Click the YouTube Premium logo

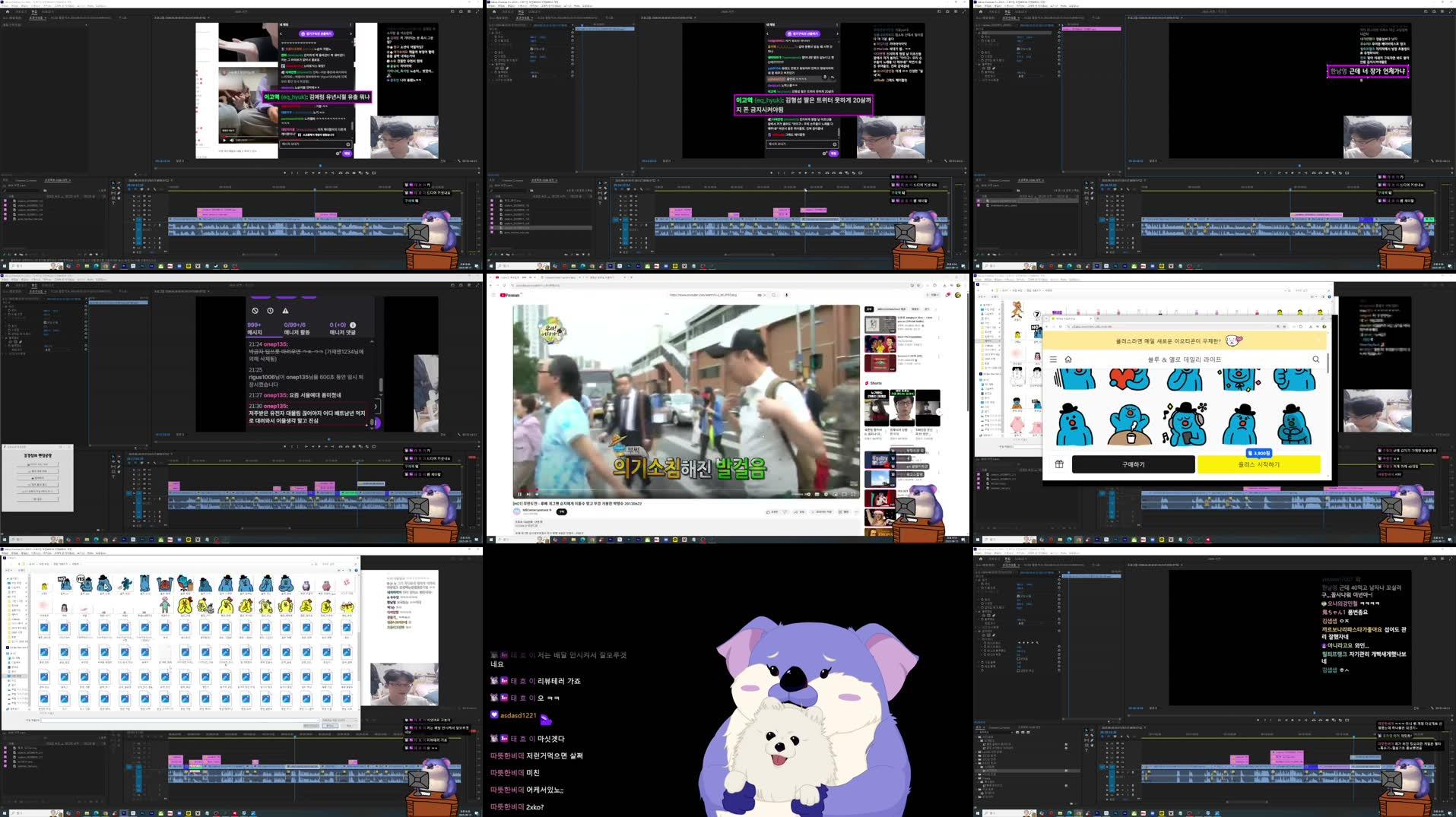click(x=510, y=295)
